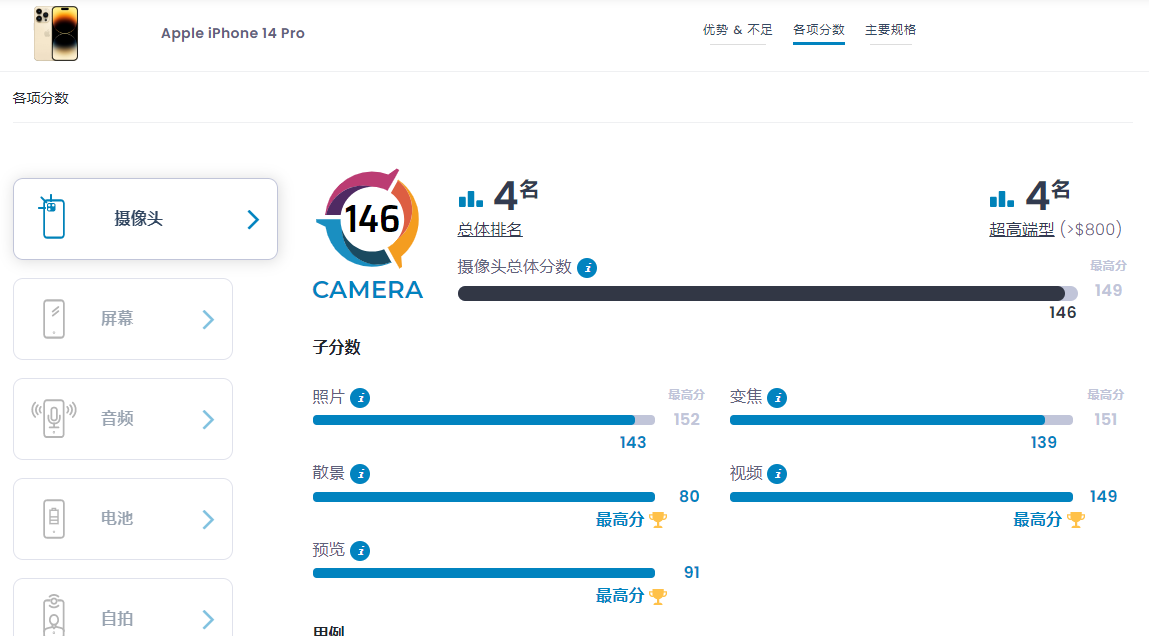Click the 变焦 score progress bar
1149x636 pixels.
point(901,421)
